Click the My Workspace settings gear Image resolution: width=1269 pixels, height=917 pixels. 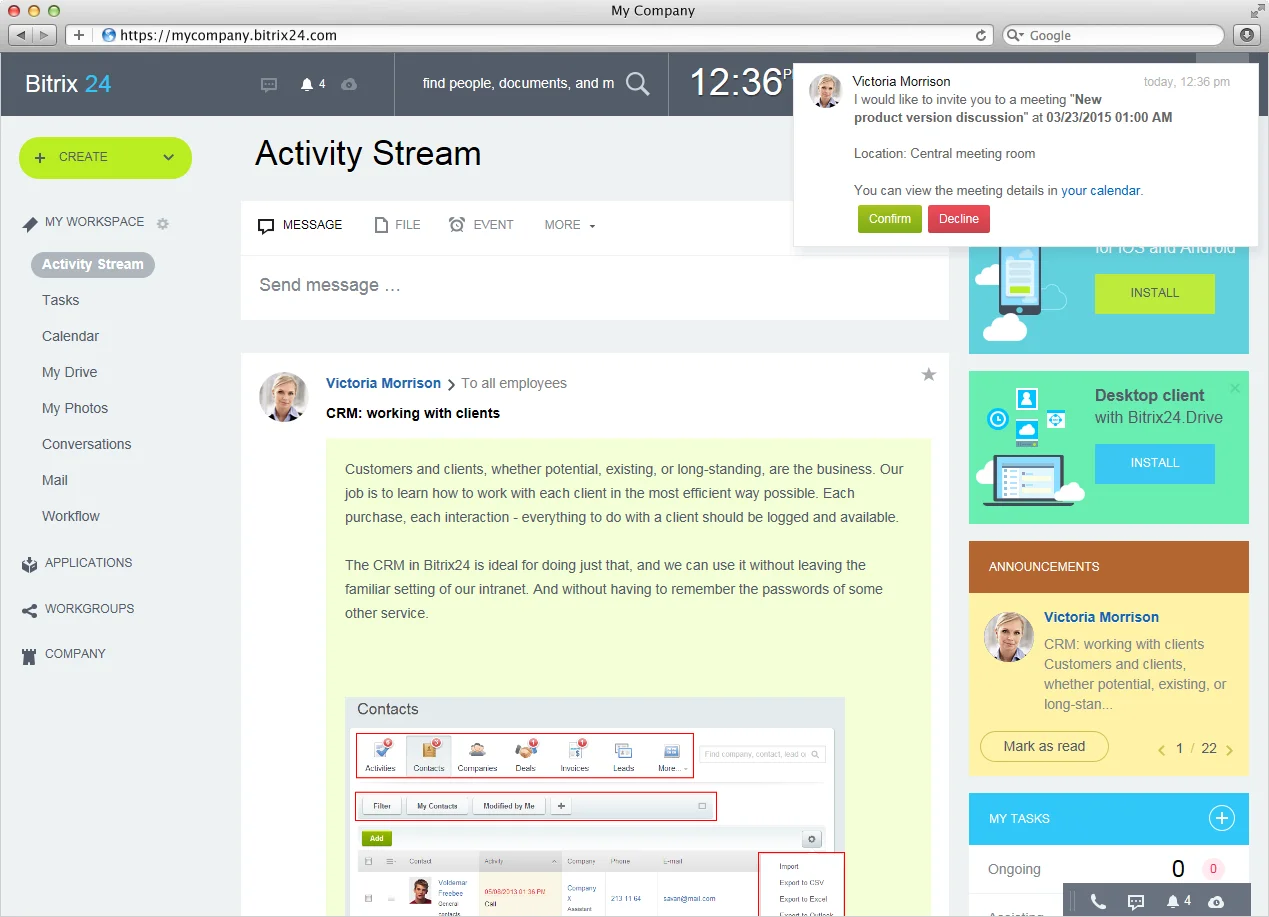163,224
